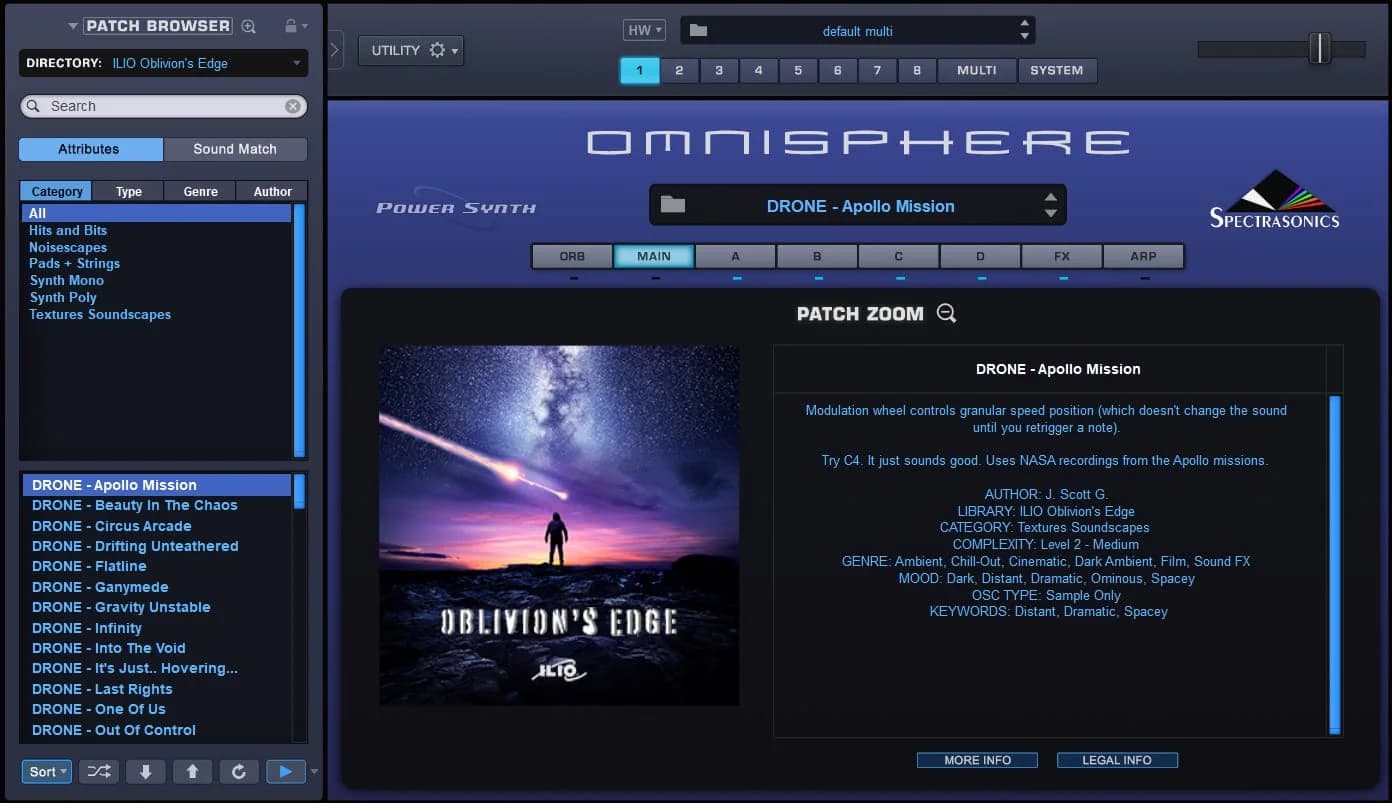Viewport: 1392px width, 803px height.
Task: Adjust the master volume slider
Action: point(1320,47)
